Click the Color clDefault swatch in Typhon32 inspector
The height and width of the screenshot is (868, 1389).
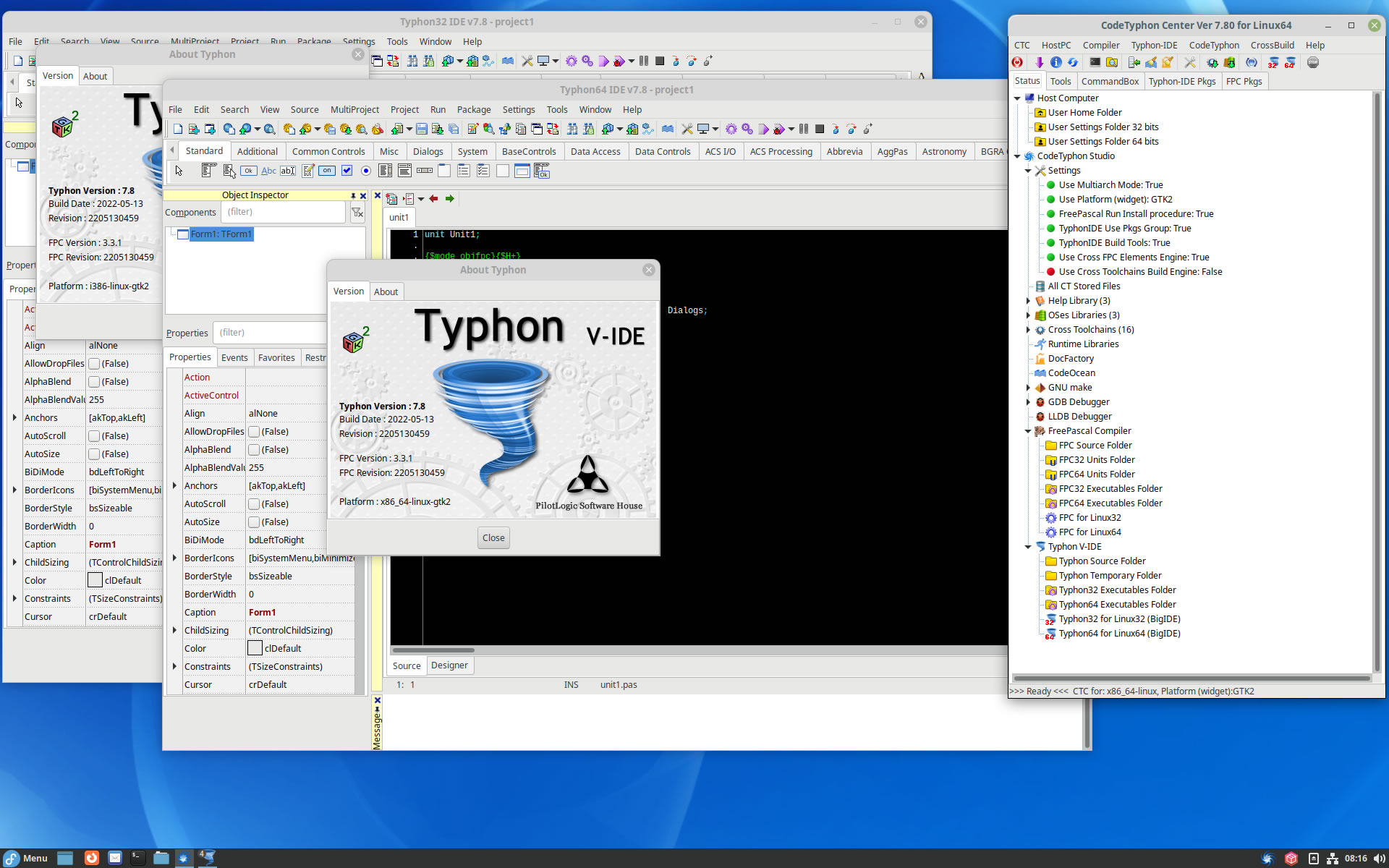pos(95,581)
